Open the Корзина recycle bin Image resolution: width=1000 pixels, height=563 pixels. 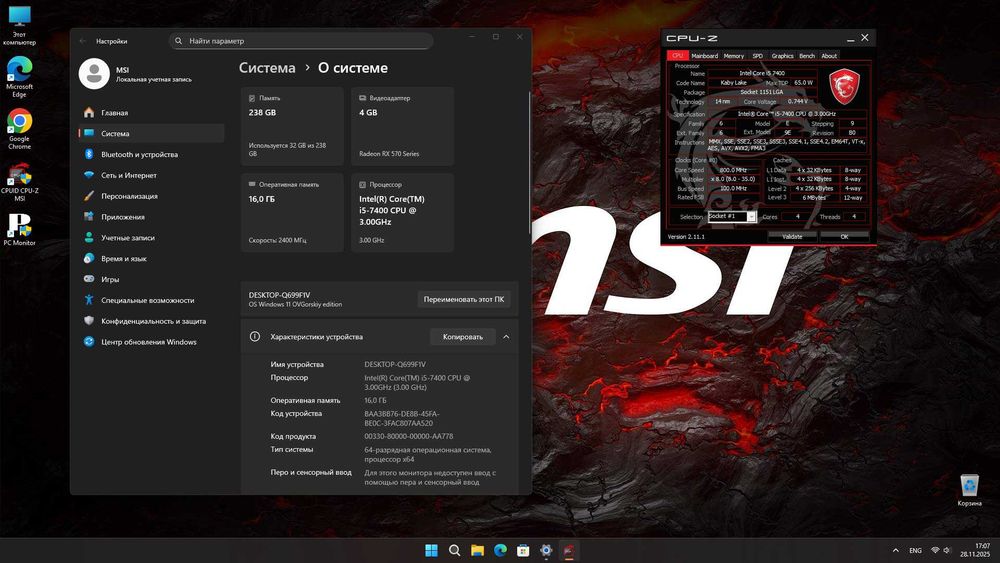pos(969,490)
